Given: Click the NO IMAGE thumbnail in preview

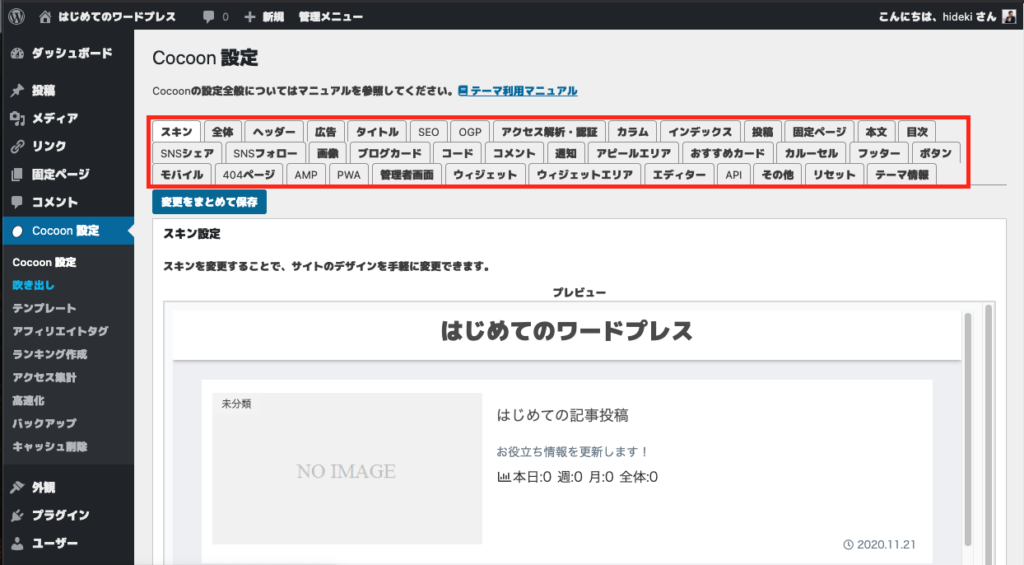Looking at the screenshot, I should [x=347, y=468].
